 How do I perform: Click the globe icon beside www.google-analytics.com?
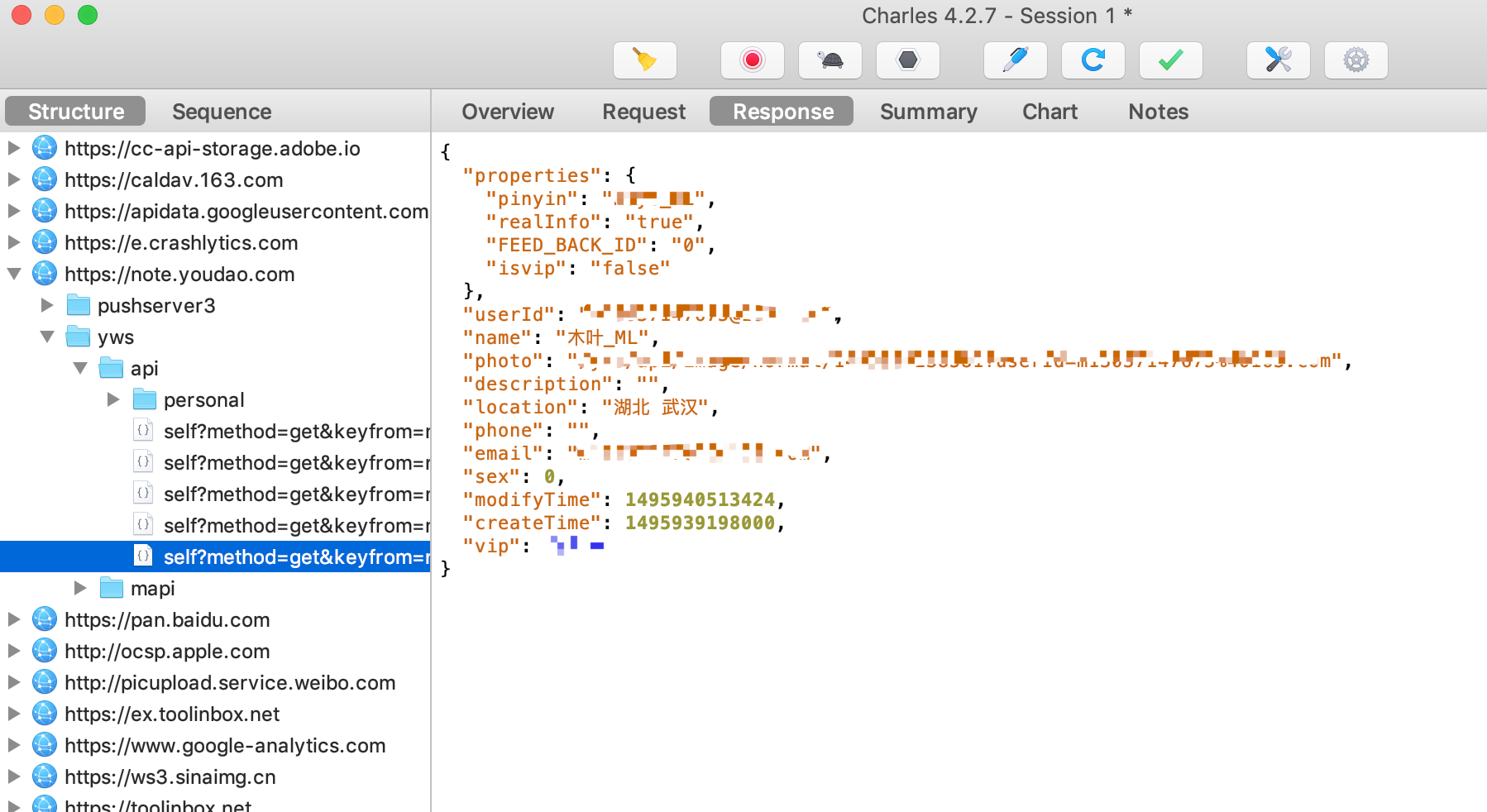coord(45,745)
